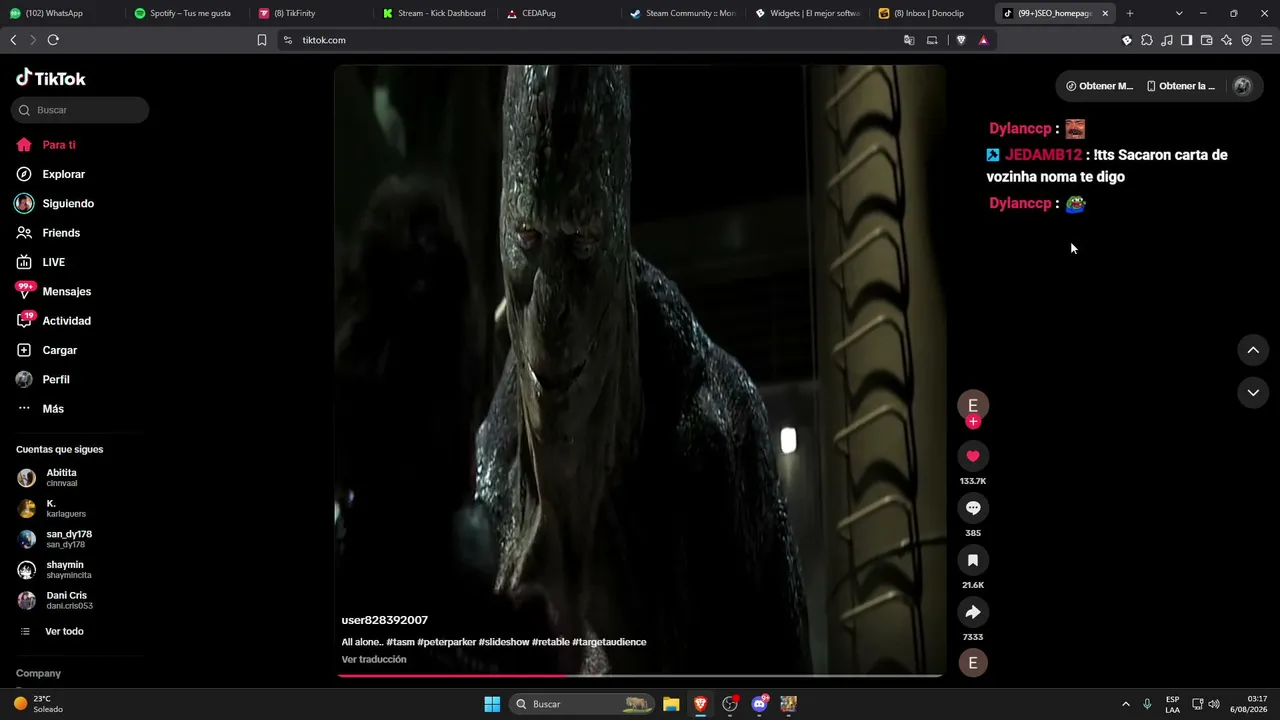
Task: Open the media control music-note icon
Action: tap(1167, 40)
